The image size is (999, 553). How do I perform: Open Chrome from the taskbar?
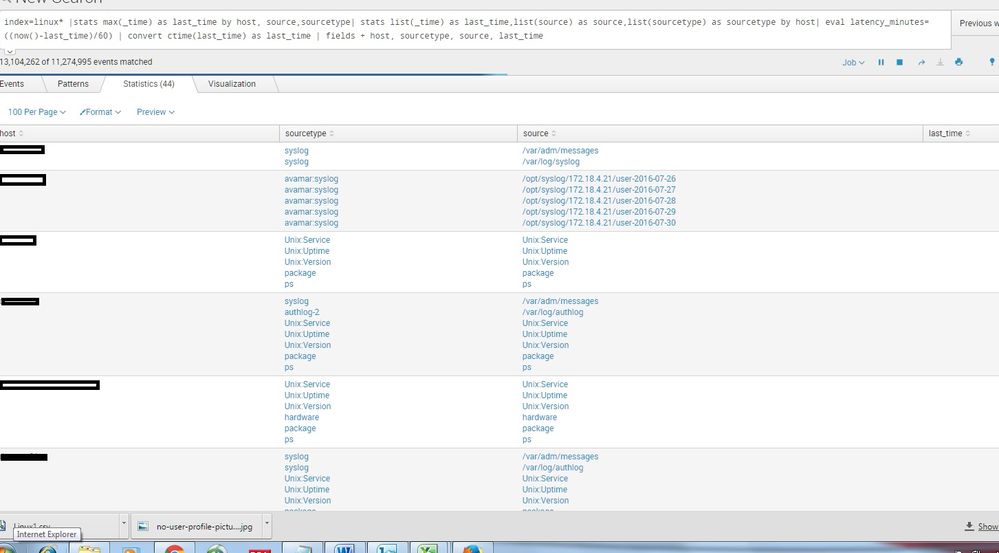174,547
